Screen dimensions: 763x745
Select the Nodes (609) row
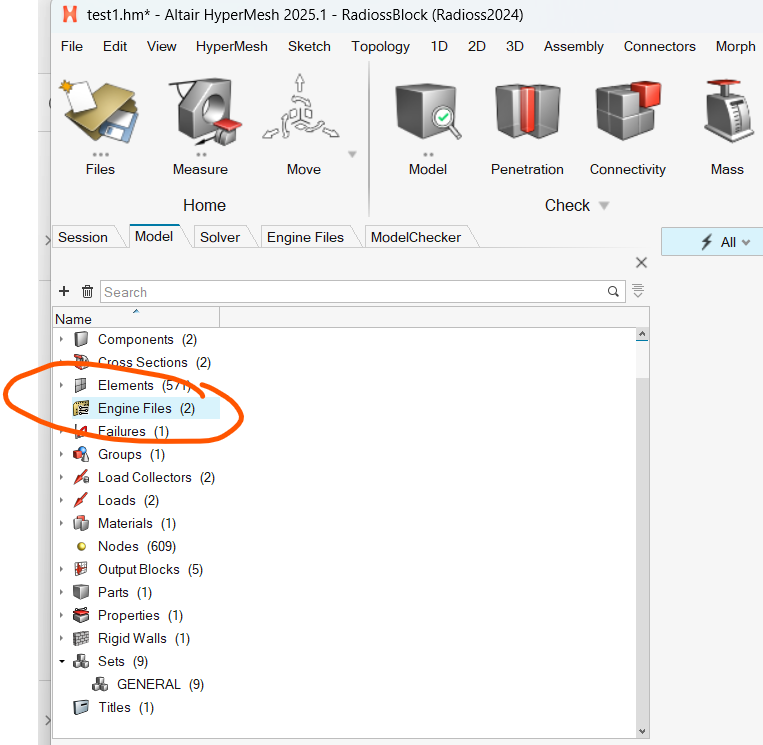pyautogui.click(x=137, y=546)
